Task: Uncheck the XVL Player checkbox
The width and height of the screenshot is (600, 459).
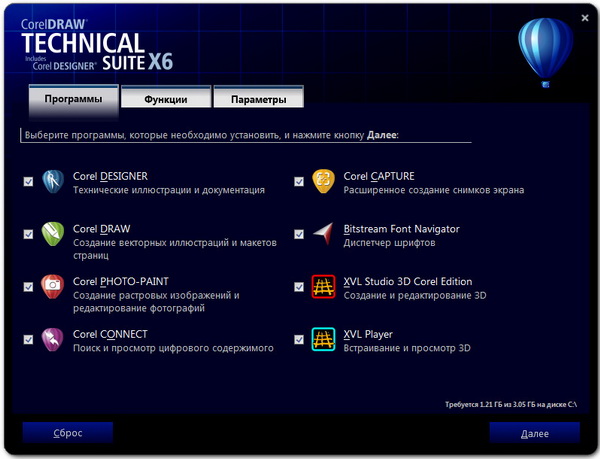Action: [299, 340]
